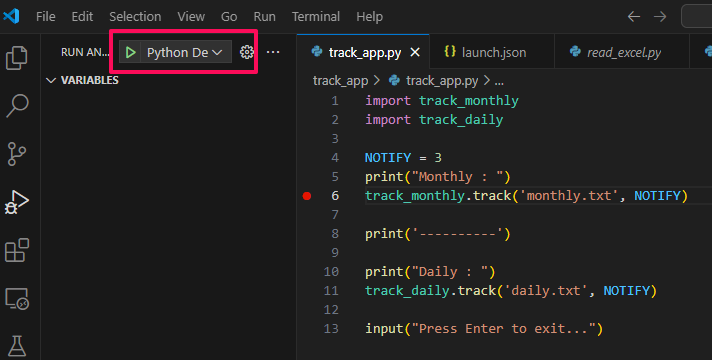Click the VS Code logo icon
Screen dimensions: 712x360
pyautogui.click(x=11, y=16)
